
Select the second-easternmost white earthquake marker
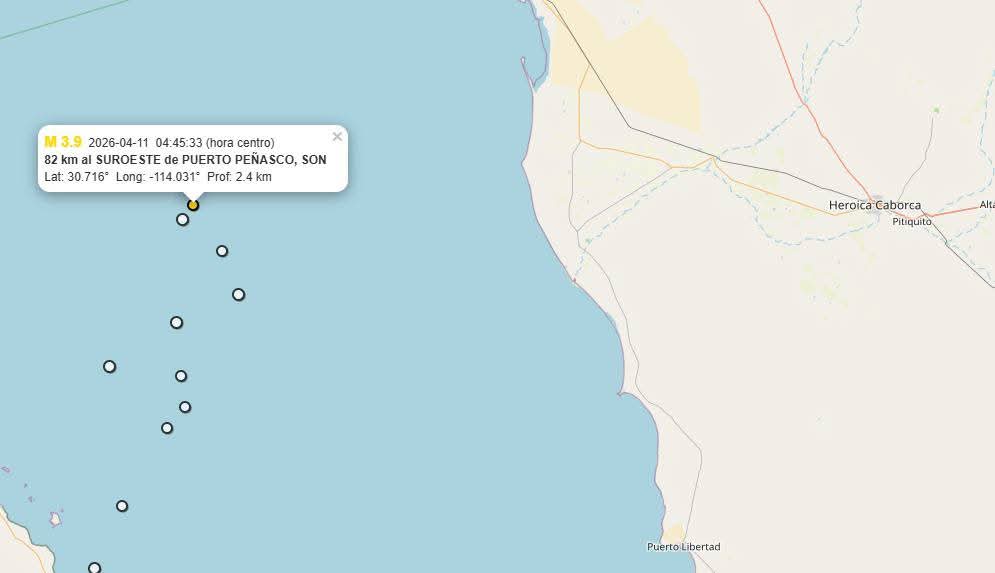(221, 251)
